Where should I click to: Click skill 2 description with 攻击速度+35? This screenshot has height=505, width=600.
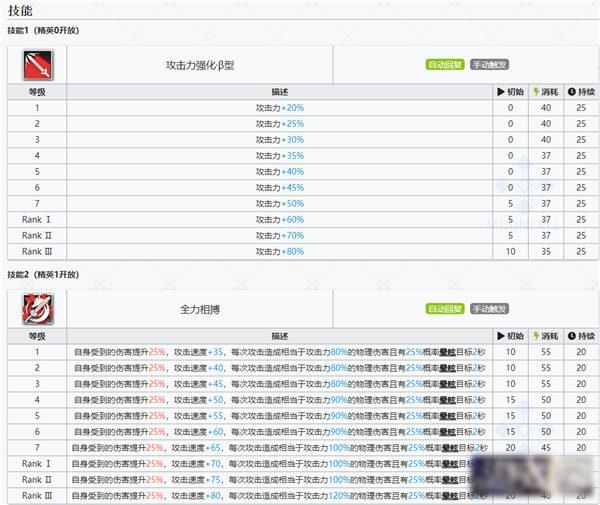279,352
